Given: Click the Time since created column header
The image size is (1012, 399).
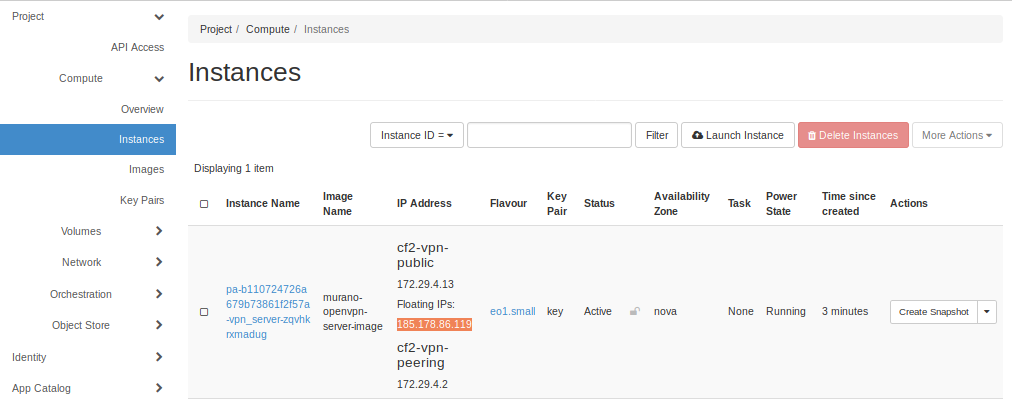Looking at the screenshot, I should (849, 203).
